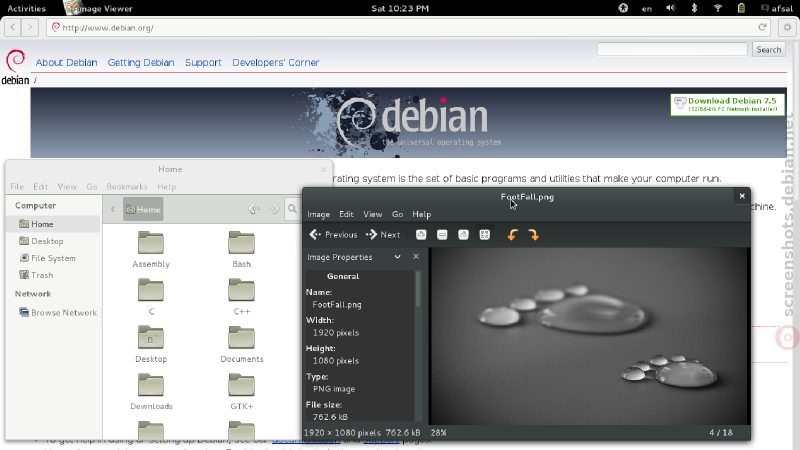Select the folder named C
Screen dimensions: 800x450
tap(151, 296)
